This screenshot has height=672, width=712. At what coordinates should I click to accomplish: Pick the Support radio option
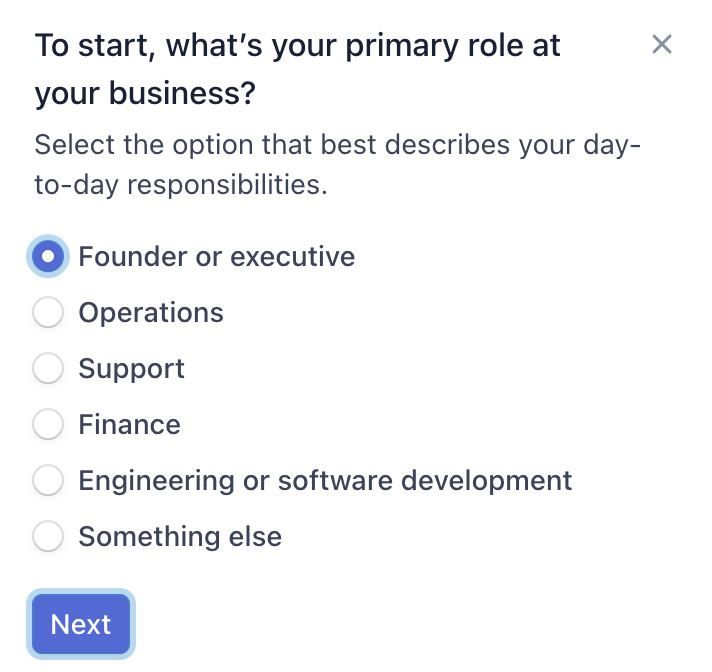point(48,368)
